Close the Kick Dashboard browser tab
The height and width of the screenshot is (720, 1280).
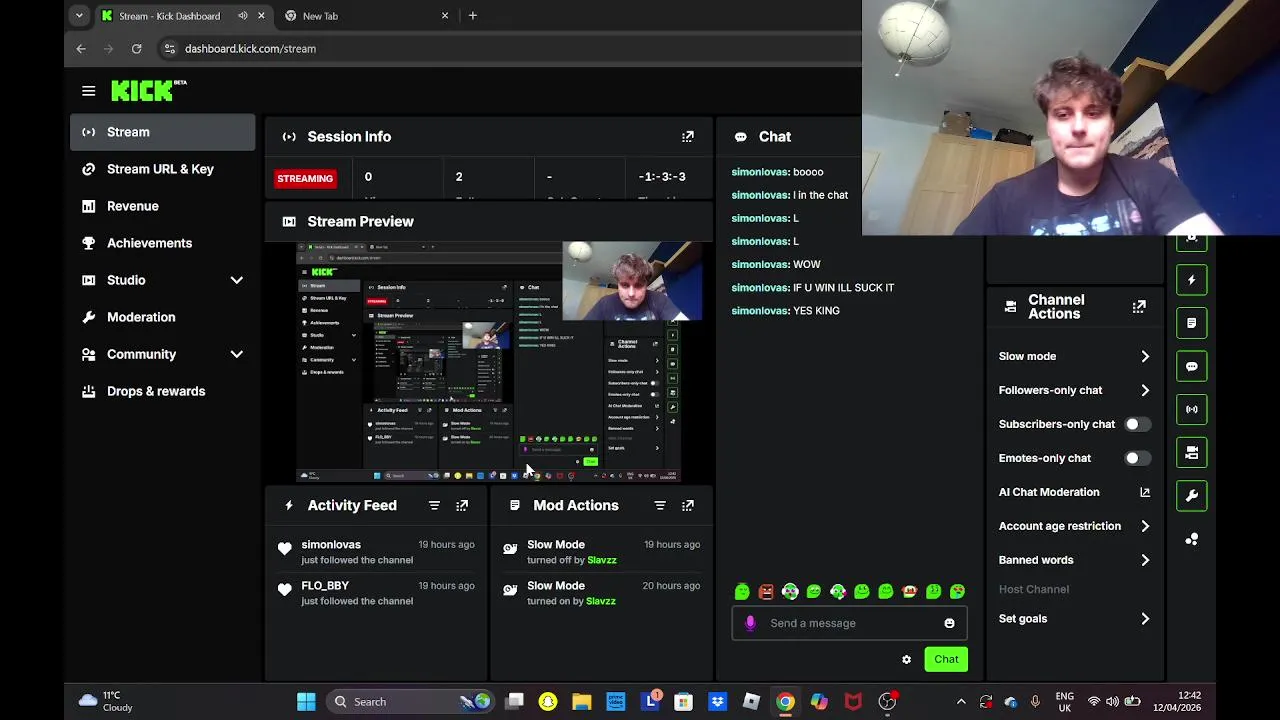(261, 16)
